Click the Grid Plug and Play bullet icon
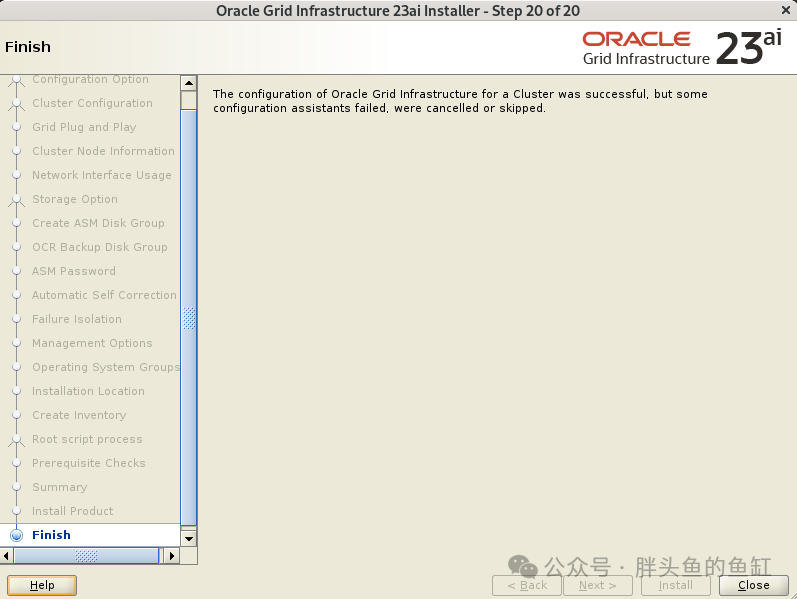This screenshot has width=797, height=599. click(x=17, y=127)
